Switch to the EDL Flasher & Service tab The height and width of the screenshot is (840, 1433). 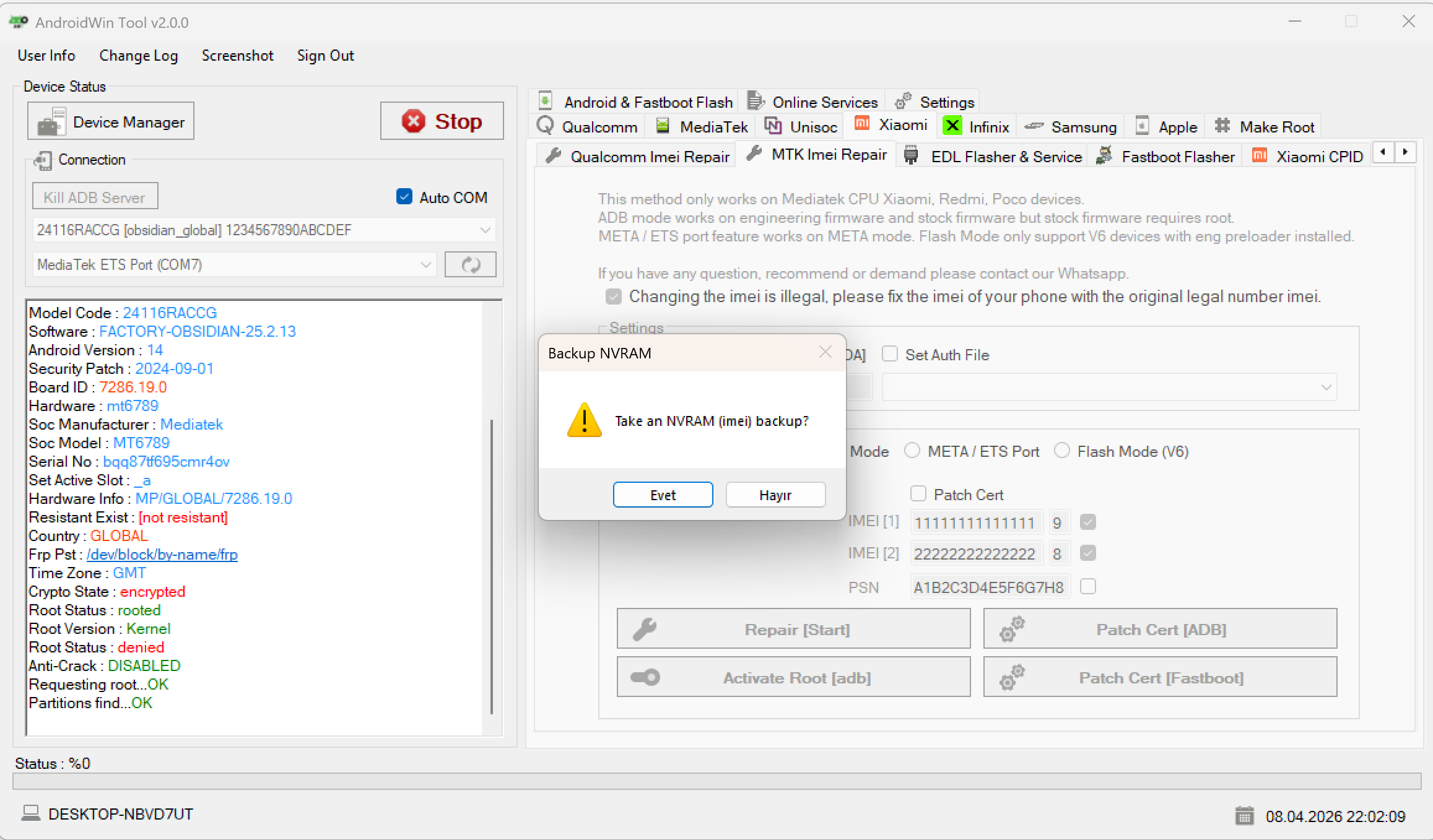(x=991, y=156)
